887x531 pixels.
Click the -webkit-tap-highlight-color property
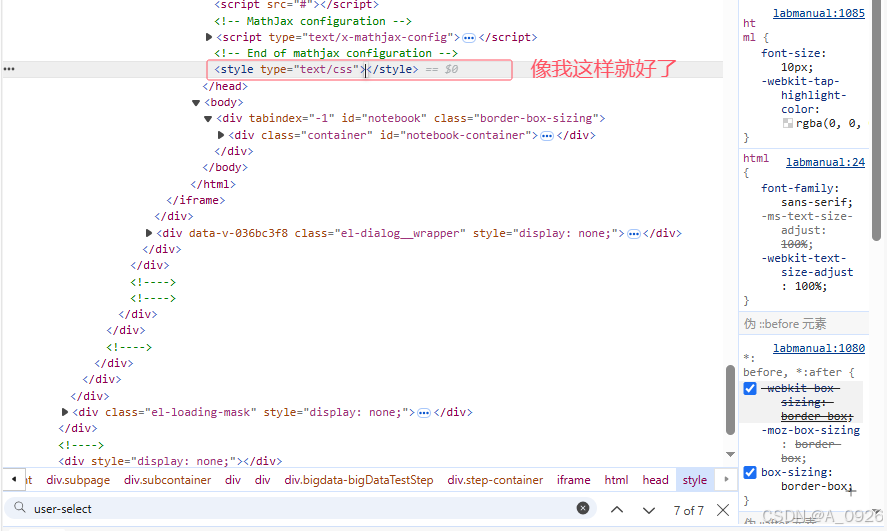pos(804,95)
